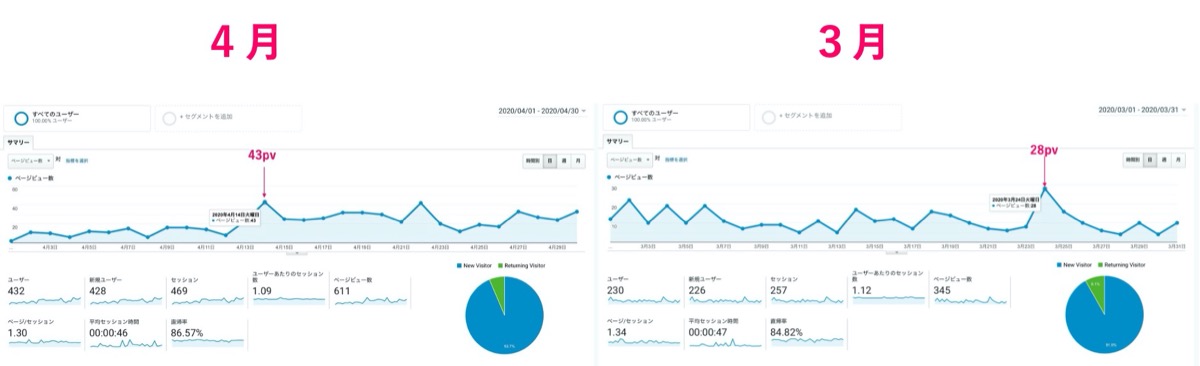Image resolution: width=1200 pixels, height=366 pixels.
Task: Select 日 granularity in April report
Action: pos(549,160)
